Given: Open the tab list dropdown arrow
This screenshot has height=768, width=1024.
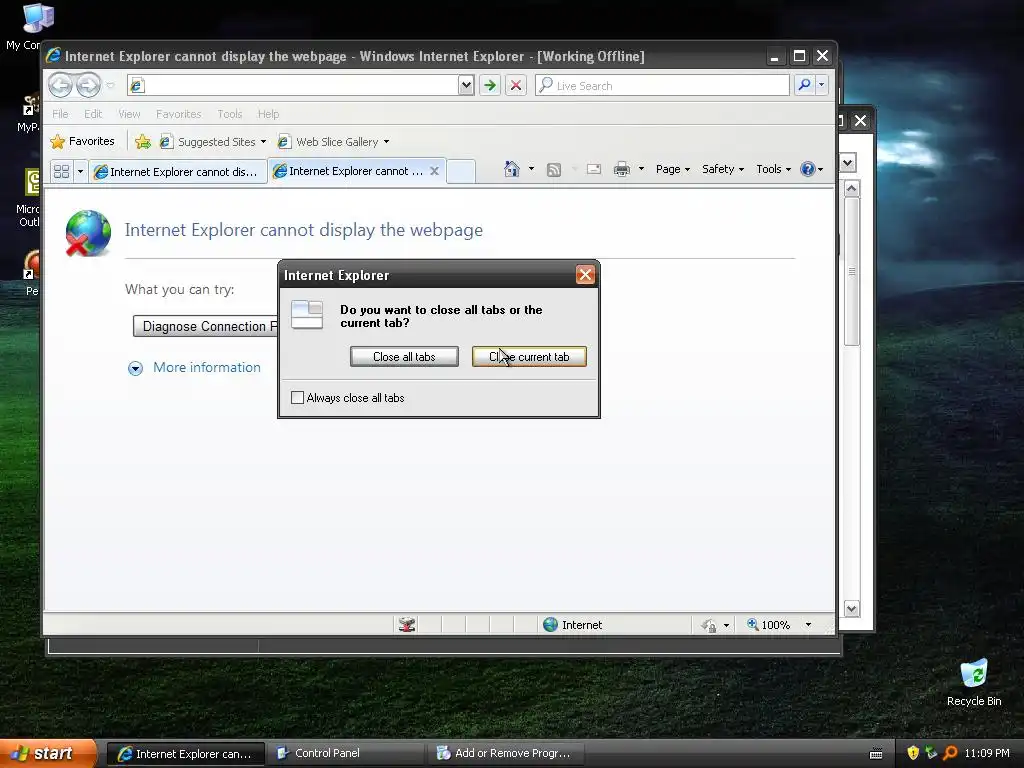Looking at the screenshot, I should click(80, 172).
